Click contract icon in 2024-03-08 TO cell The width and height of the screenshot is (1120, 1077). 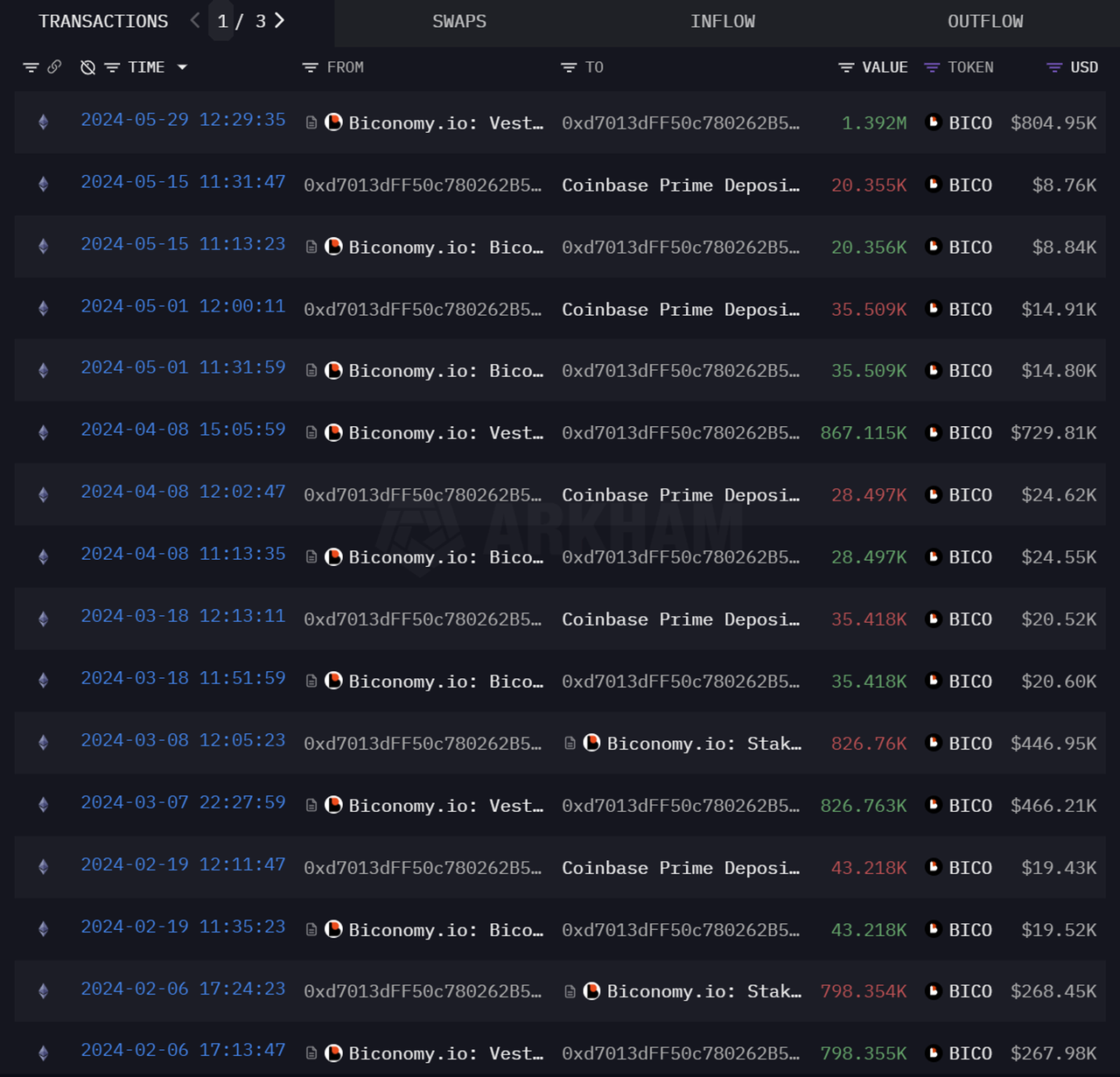pyautogui.click(x=570, y=743)
